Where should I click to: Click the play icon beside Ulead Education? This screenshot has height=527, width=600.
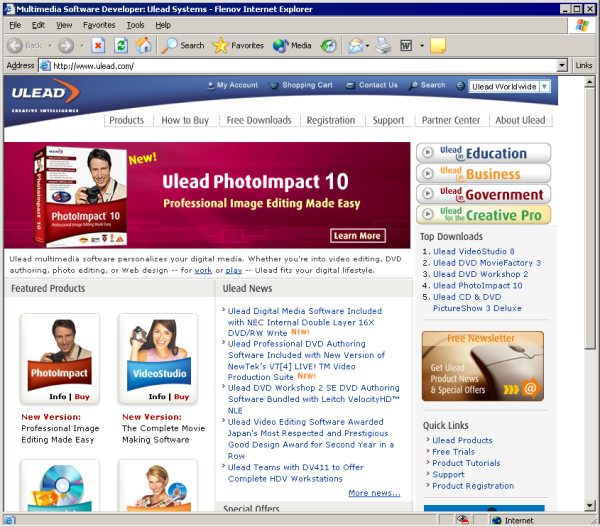[427, 153]
